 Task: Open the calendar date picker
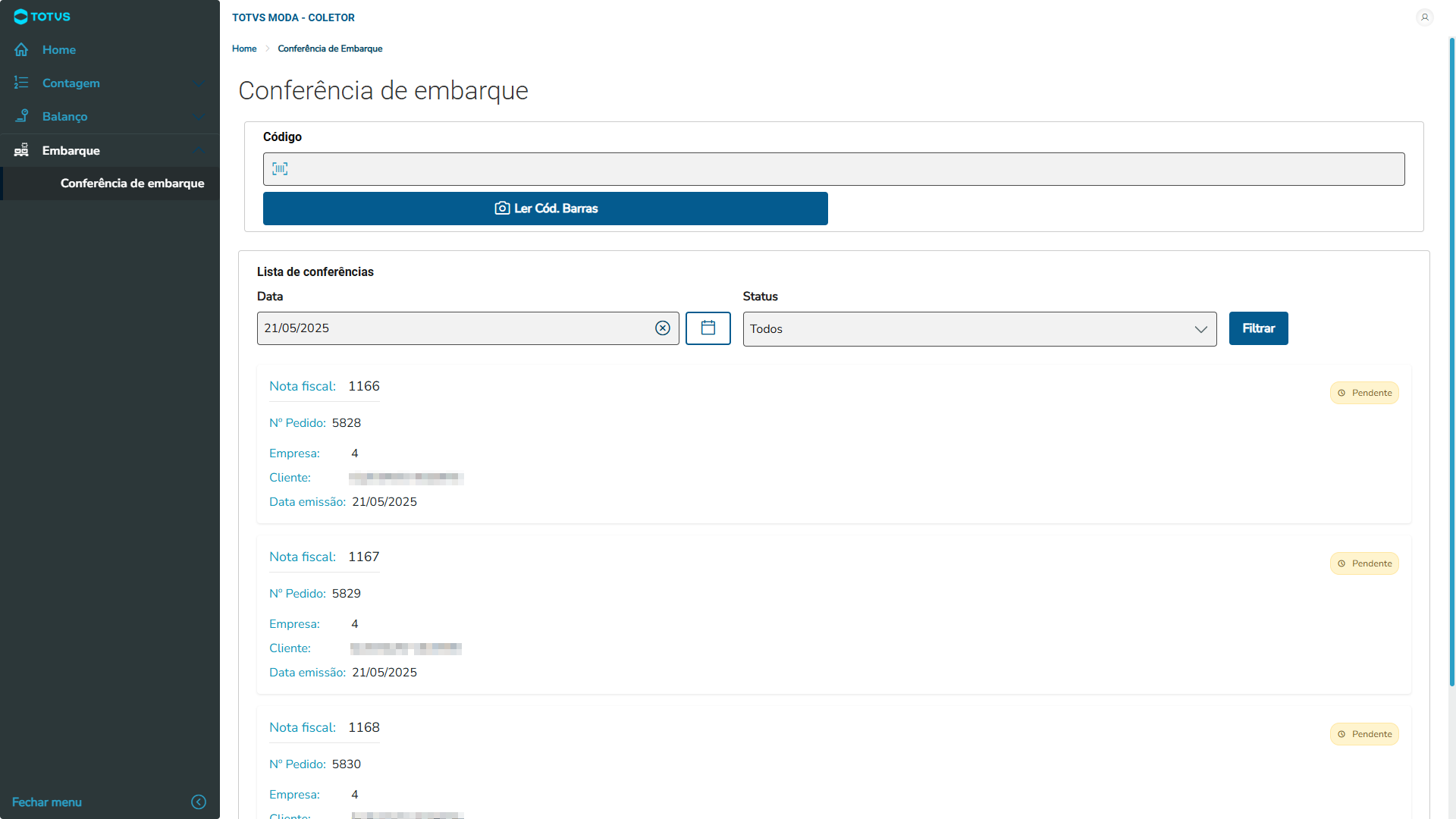[x=708, y=328]
